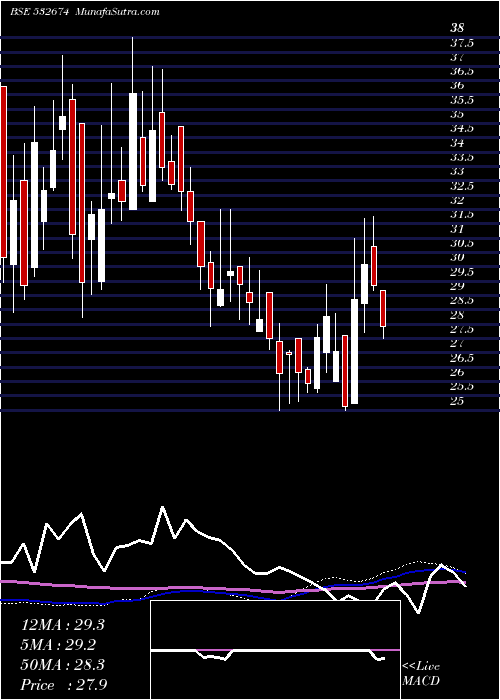Select the 26.5 price axis label
The height and width of the screenshot is (700, 500).
pyautogui.click(x=461, y=358)
